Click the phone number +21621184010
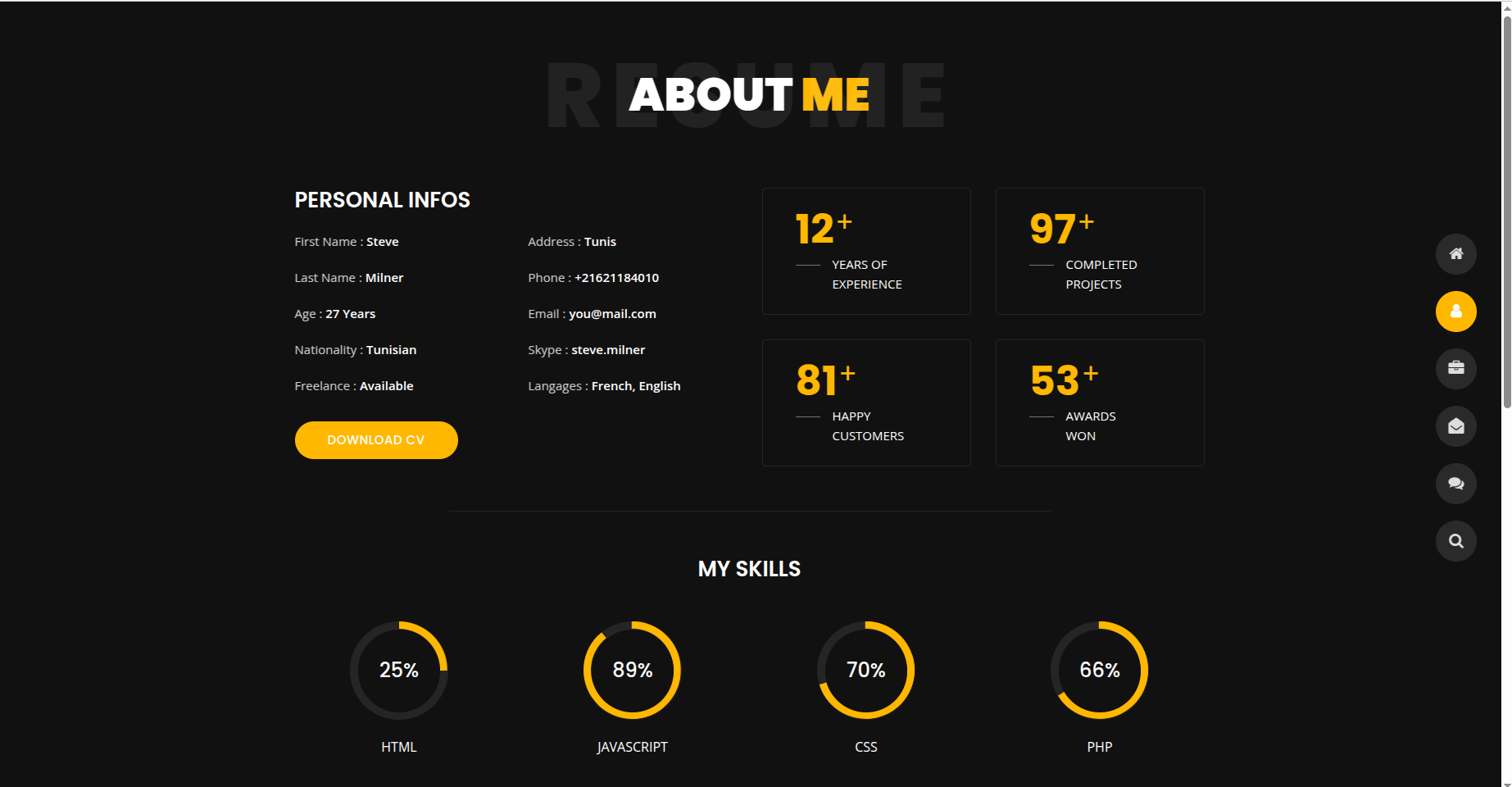Screen dimensions: 1512x787 pos(616,278)
